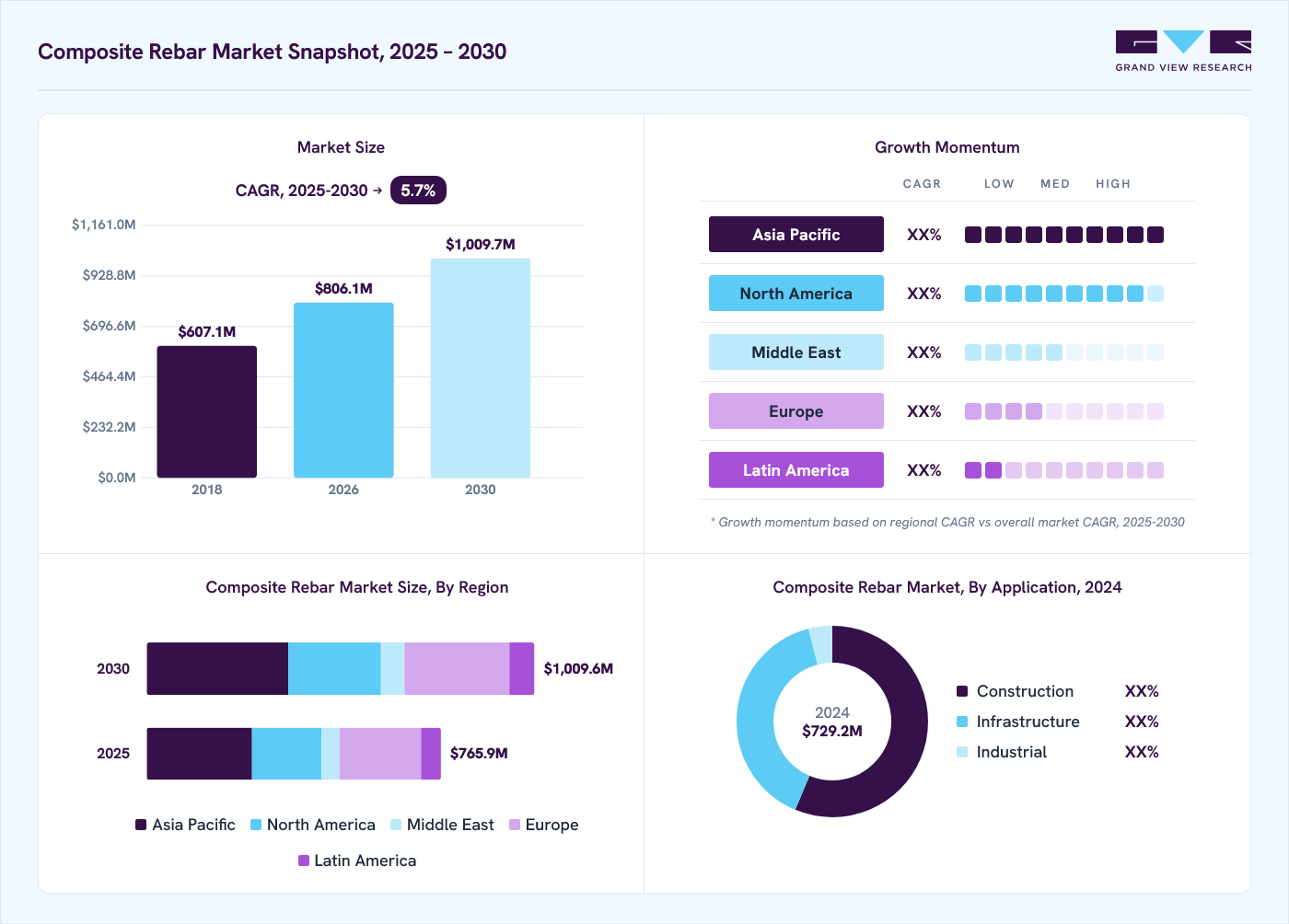1289x924 pixels.
Task: Click the Middle East region label
Action: [796, 352]
